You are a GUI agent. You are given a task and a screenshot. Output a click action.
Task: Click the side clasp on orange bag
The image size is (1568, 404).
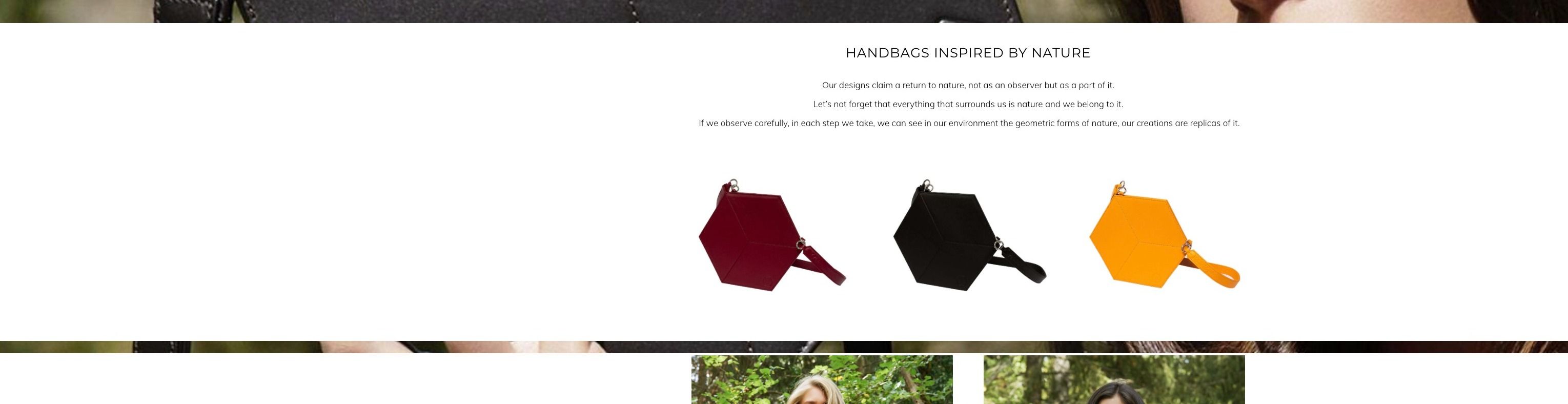coord(1187,246)
